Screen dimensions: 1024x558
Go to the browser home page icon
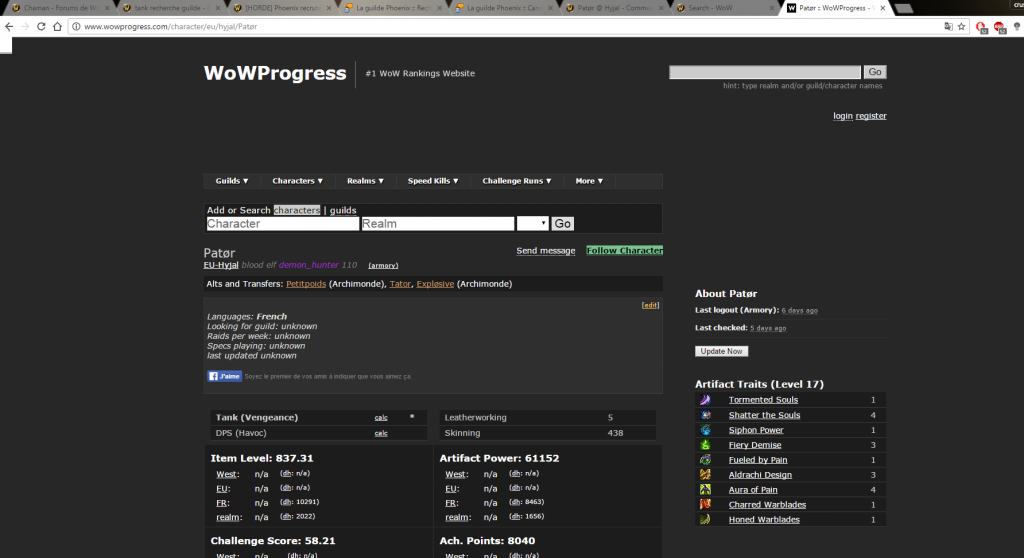(57, 27)
